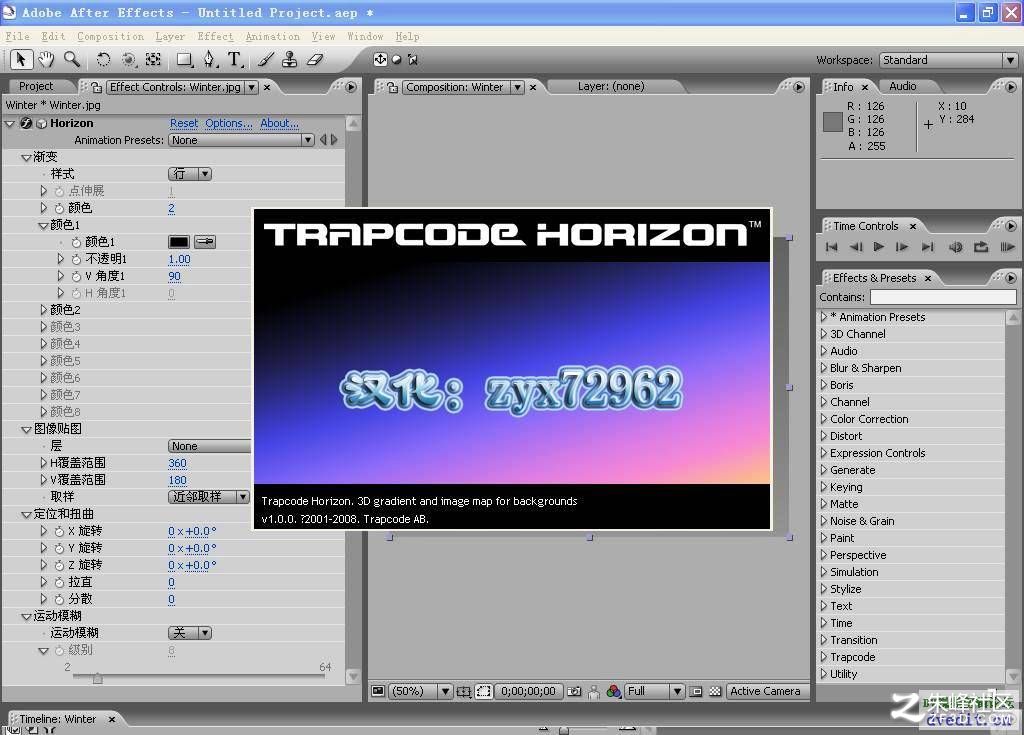
Task: Click the Trapcode Horizon splash image
Action: (512, 369)
